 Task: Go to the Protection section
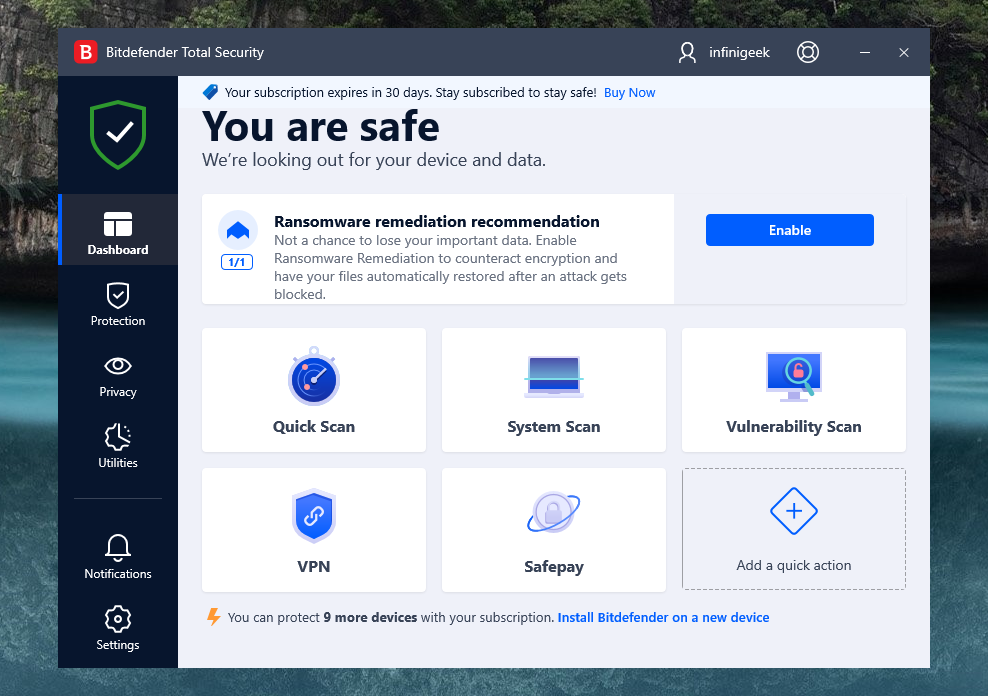(118, 304)
